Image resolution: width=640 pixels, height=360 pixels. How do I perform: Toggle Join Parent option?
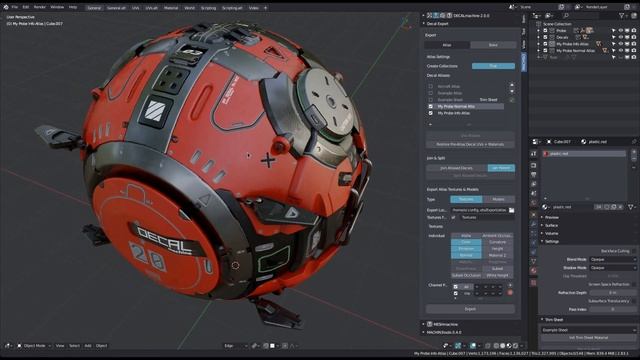tap(501, 168)
